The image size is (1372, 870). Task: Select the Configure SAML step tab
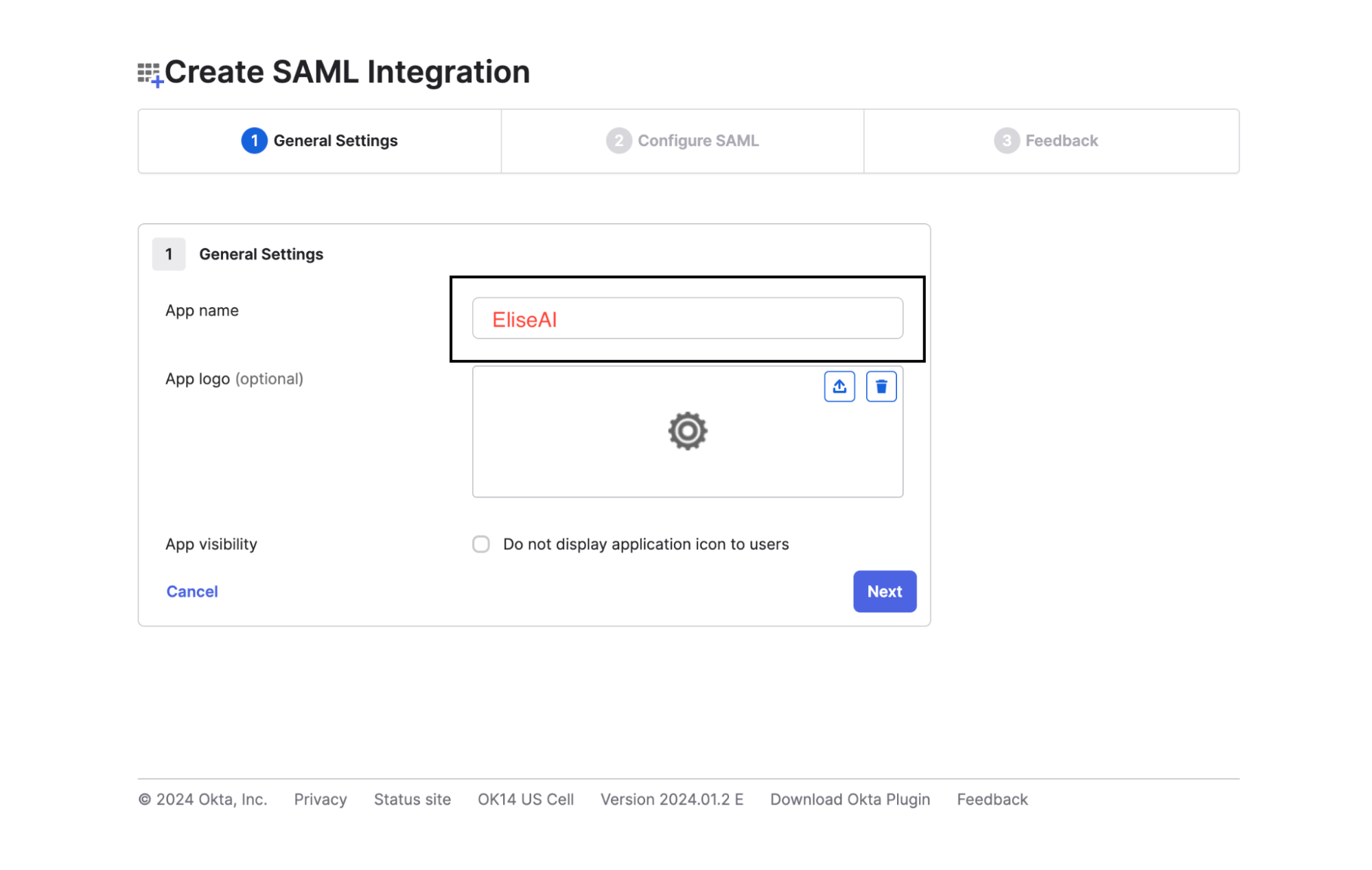tap(682, 141)
